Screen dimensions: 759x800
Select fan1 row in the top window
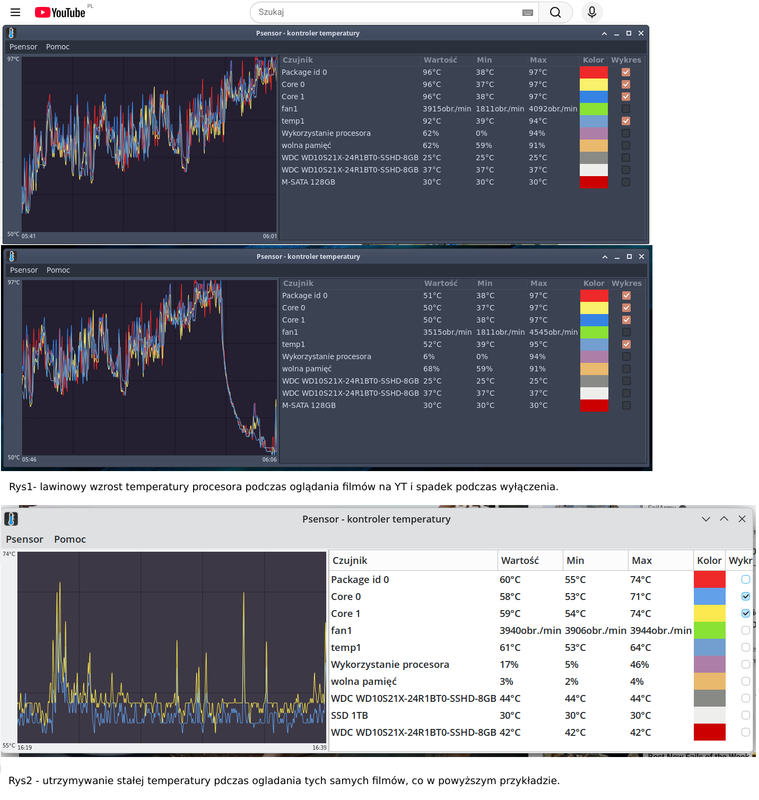coord(463,109)
